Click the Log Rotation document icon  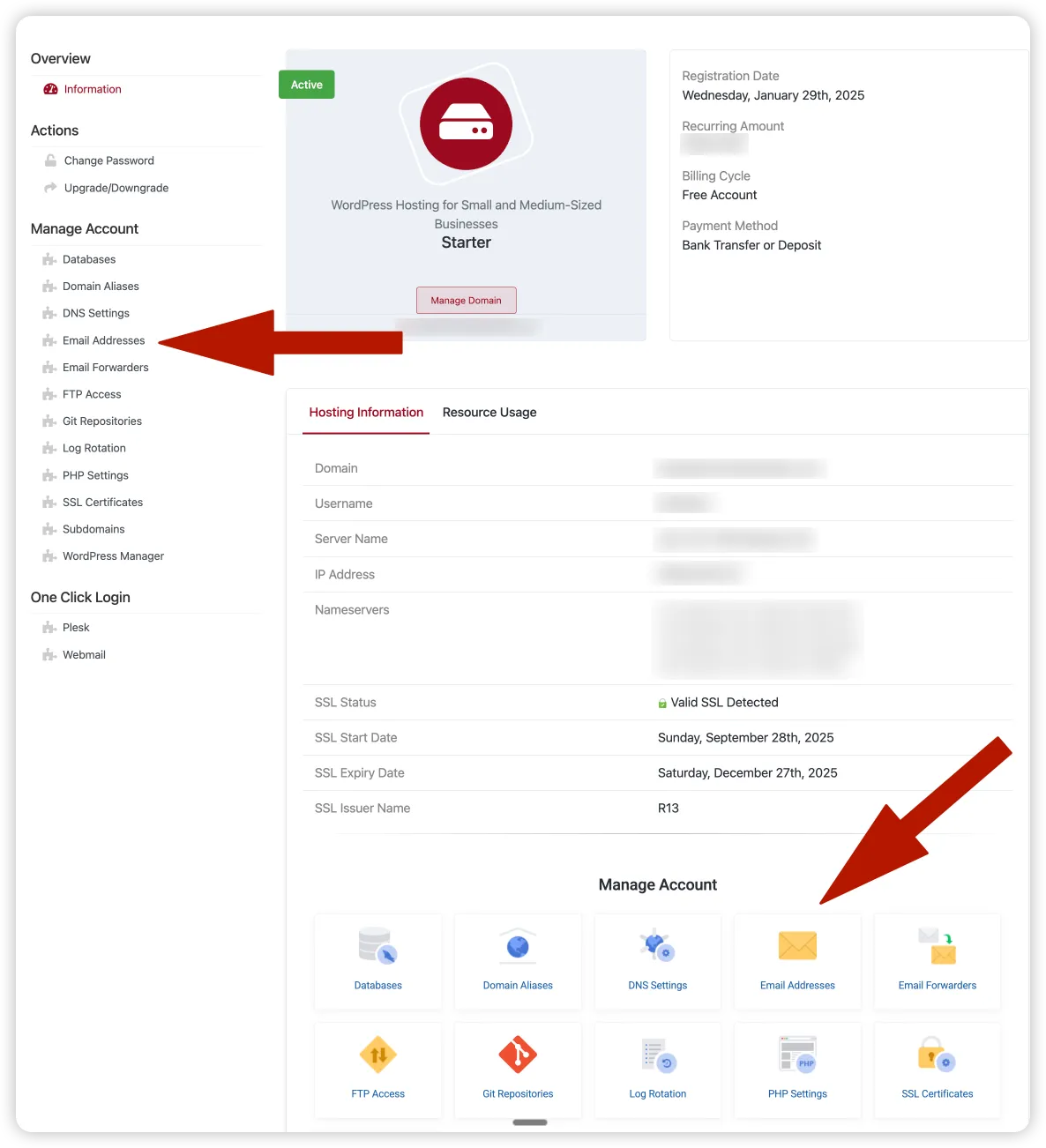click(x=657, y=1055)
